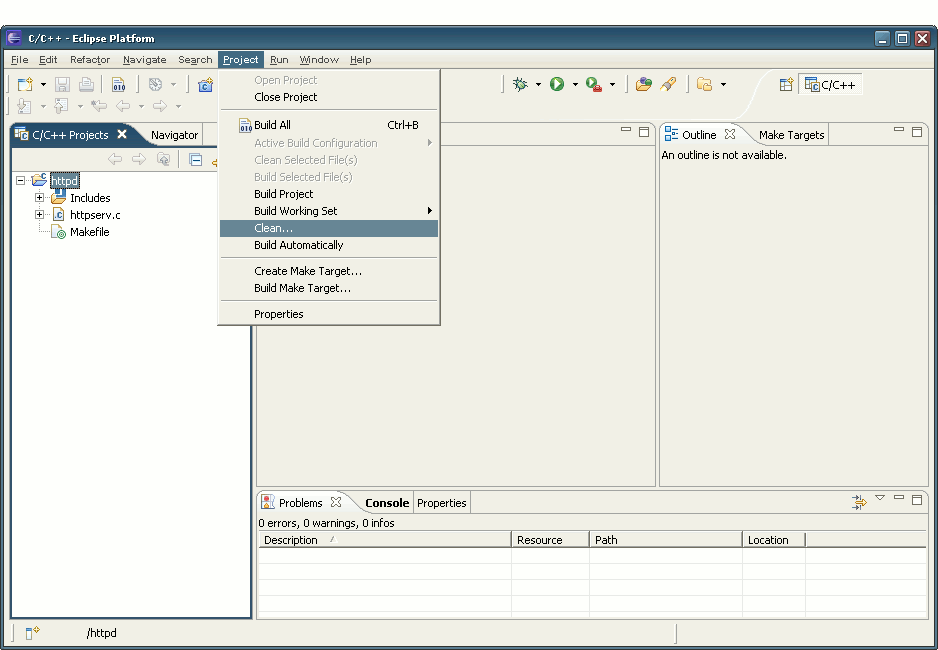Viewport: 938px width, 650px height.
Task: Launch Debug with the green bug icon
Action: [x=520, y=84]
